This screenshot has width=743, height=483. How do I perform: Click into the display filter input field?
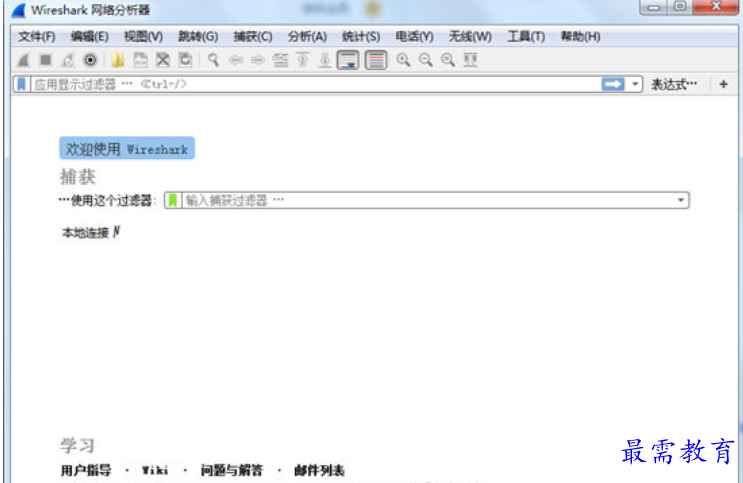pos(316,84)
